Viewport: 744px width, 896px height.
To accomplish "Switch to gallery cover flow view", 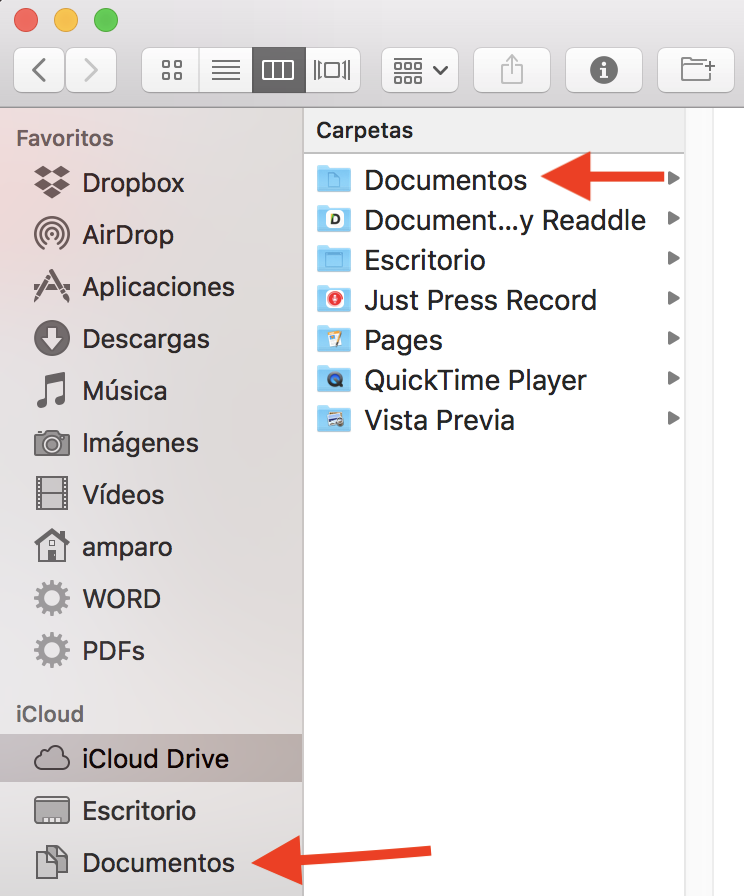I will pyautogui.click(x=331, y=69).
